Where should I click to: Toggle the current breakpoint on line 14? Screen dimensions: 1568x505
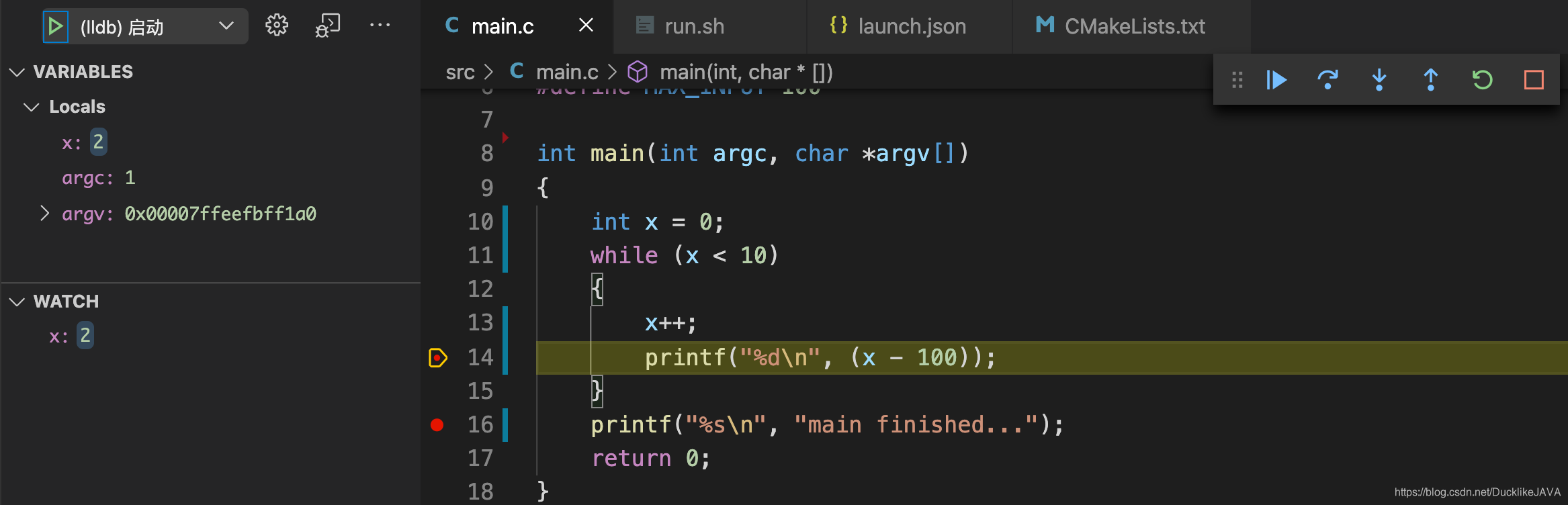point(437,357)
